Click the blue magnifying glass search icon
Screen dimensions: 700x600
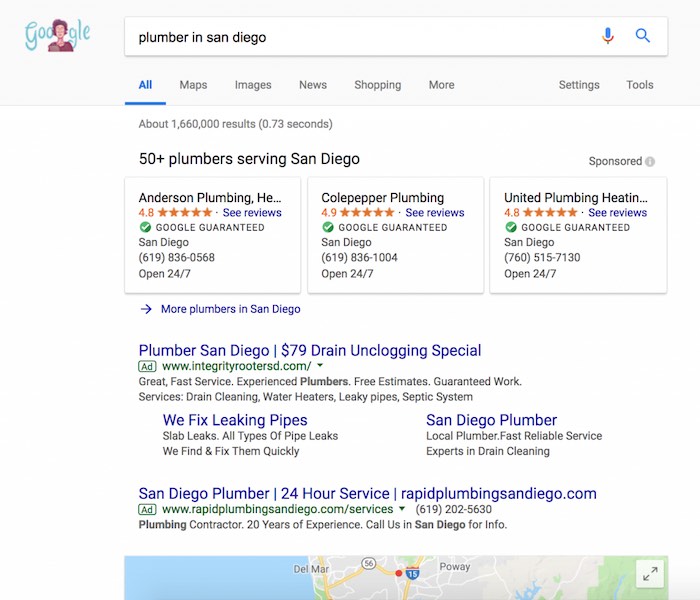click(x=642, y=35)
